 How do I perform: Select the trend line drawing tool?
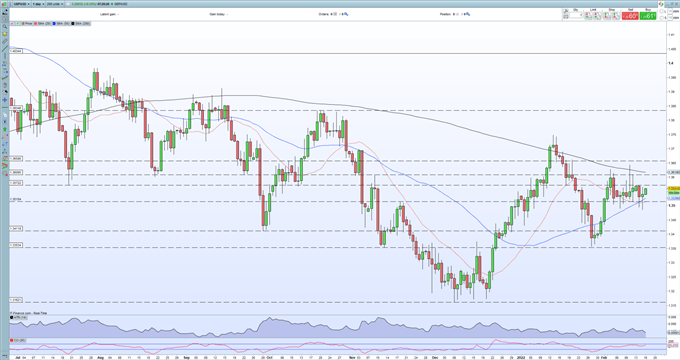5,49
